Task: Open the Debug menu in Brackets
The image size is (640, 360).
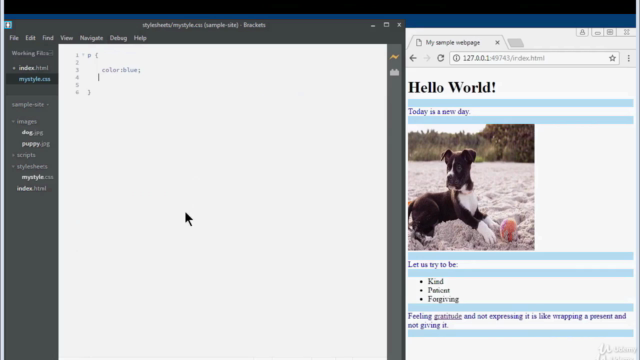Action: click(118, 38)
